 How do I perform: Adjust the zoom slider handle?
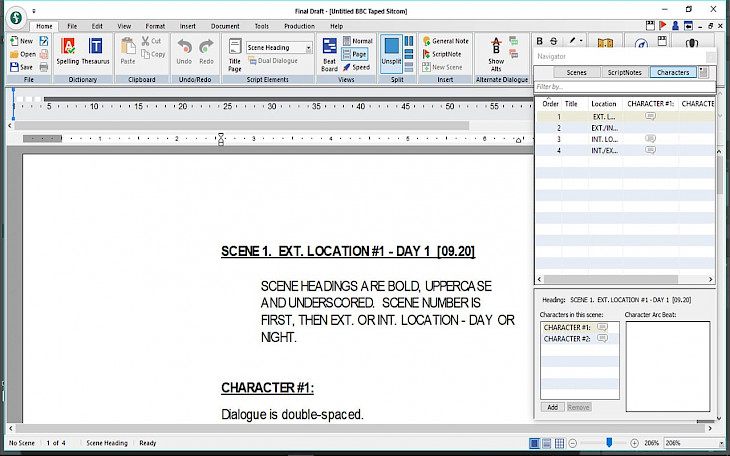(x=608, y=442)
